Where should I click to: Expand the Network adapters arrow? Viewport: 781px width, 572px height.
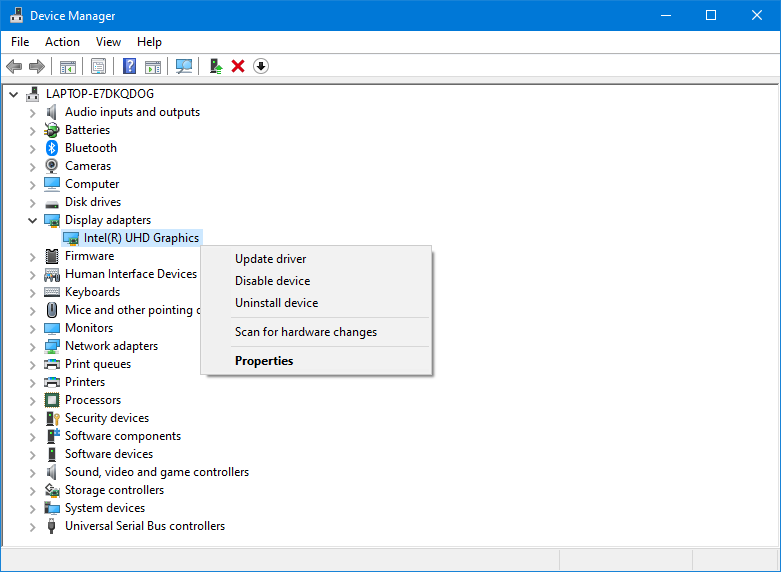tap(32, 347)
